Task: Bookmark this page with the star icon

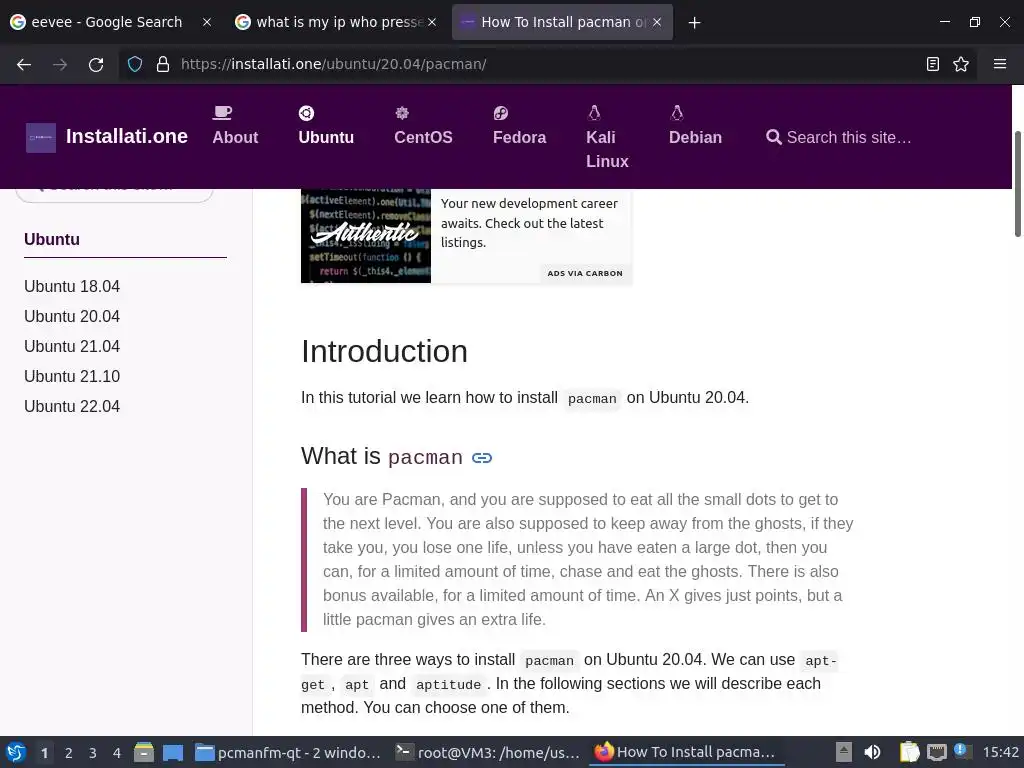Action: 961,64
